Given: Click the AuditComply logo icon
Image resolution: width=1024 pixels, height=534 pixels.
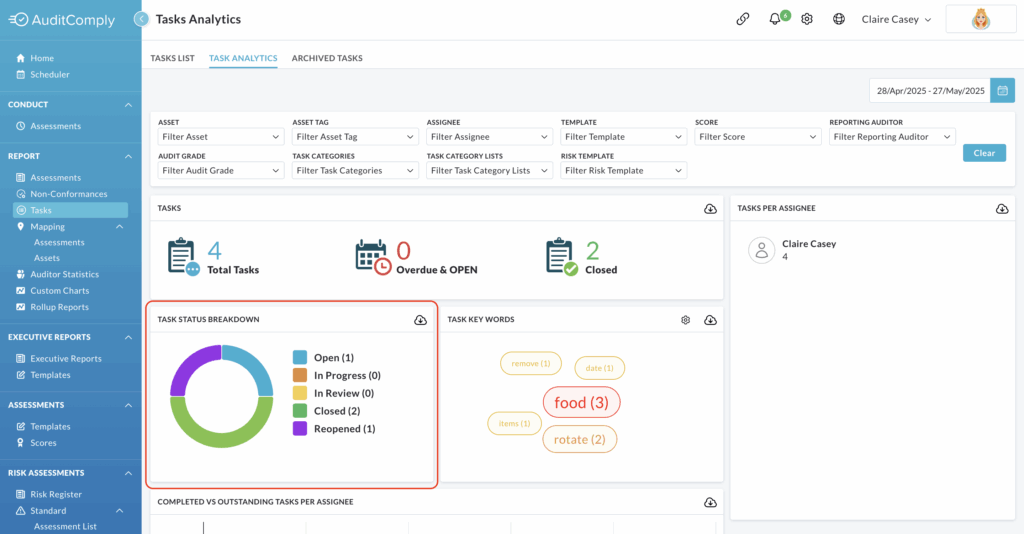Looking at the screenshot, I should 18,20.
